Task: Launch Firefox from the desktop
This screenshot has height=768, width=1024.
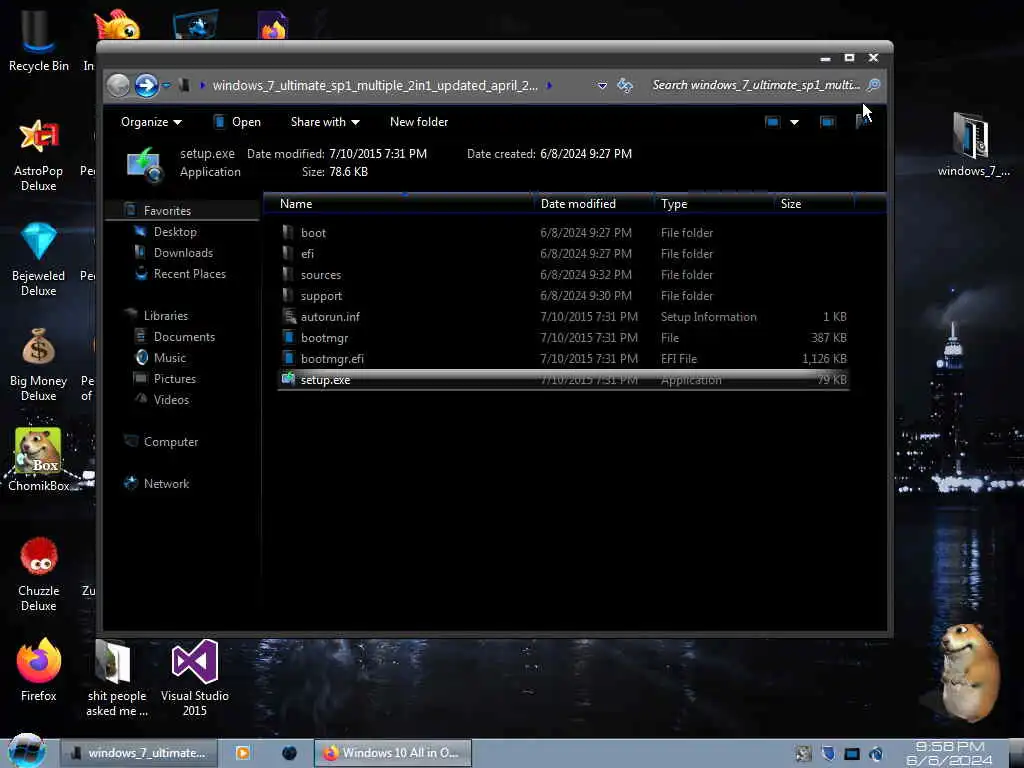Action: click(x=38, y=669)
